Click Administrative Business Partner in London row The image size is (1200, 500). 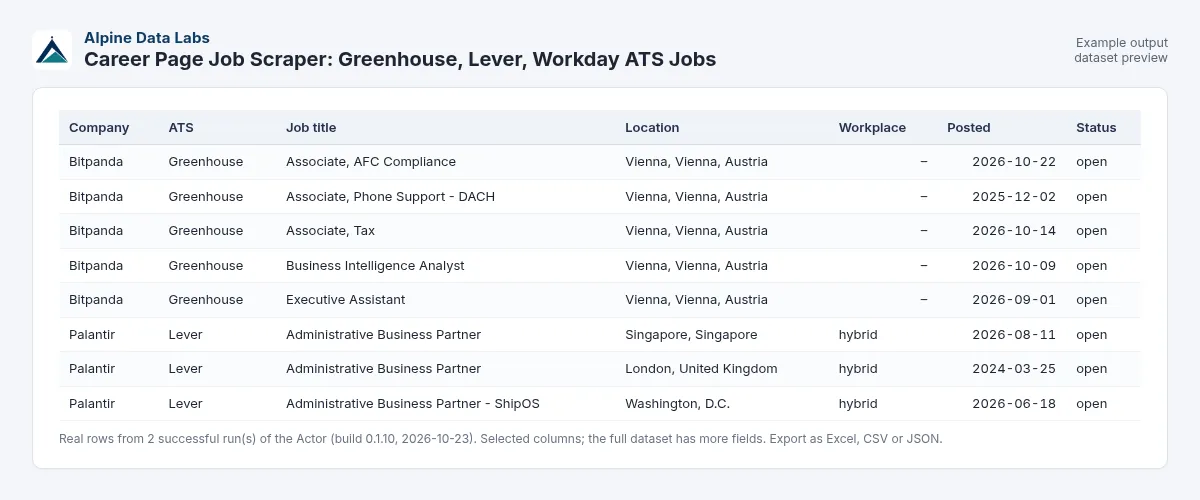click(383, 369)
